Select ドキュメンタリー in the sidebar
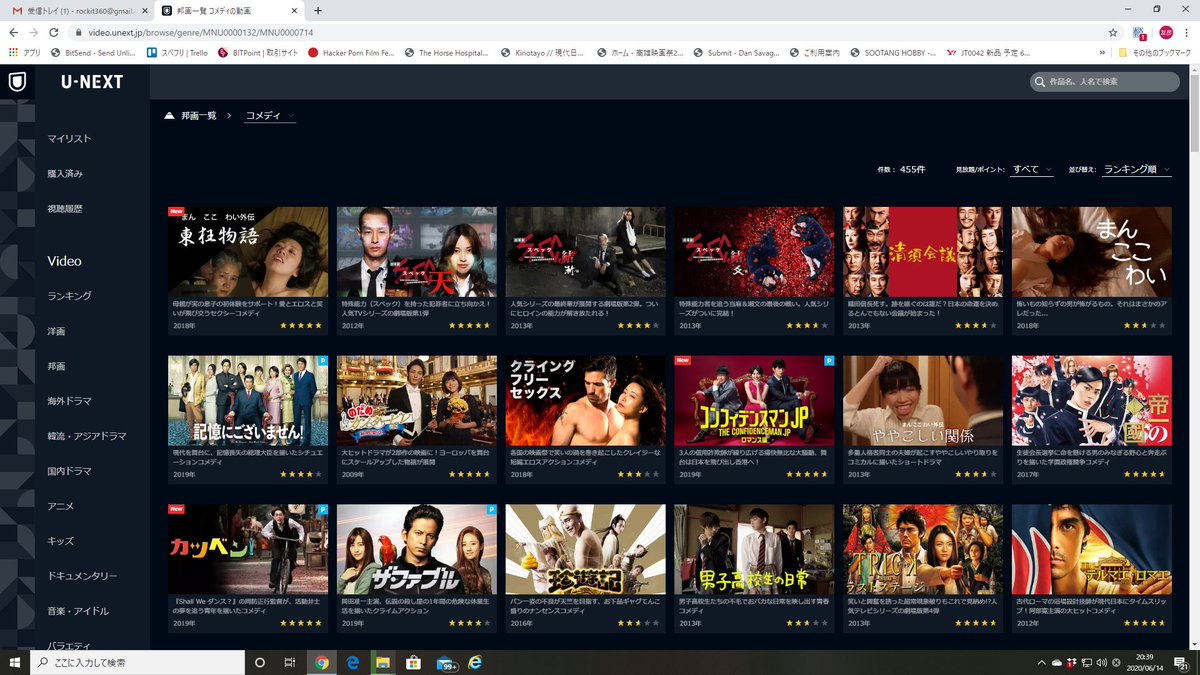Screen dimensions: 1200x675 click(83, 576)
